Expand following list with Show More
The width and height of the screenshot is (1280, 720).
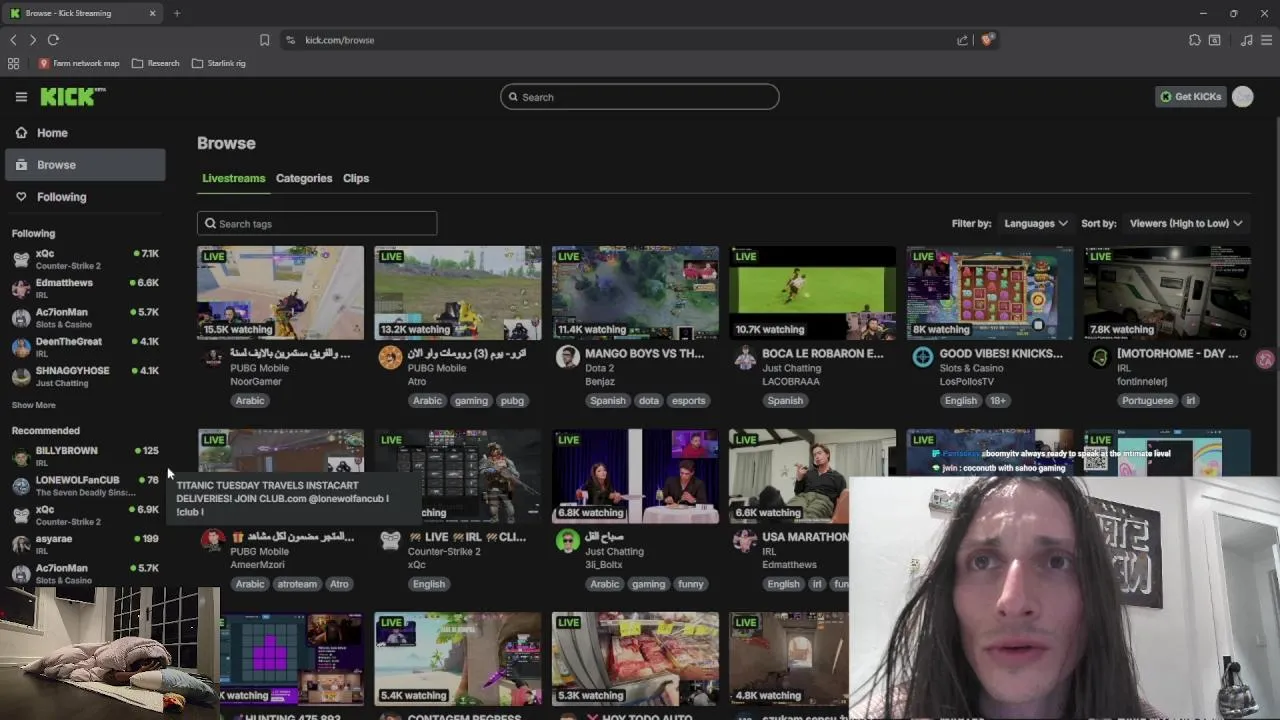click(x=34, y=405)
